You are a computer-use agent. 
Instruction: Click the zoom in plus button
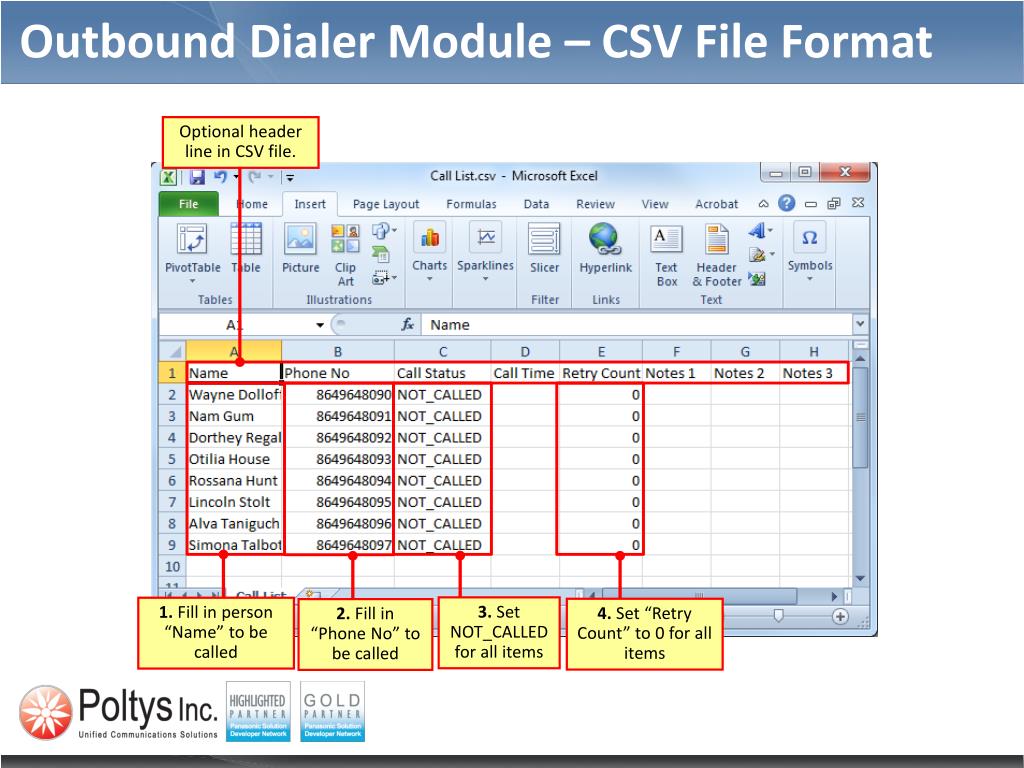(840, 616)
